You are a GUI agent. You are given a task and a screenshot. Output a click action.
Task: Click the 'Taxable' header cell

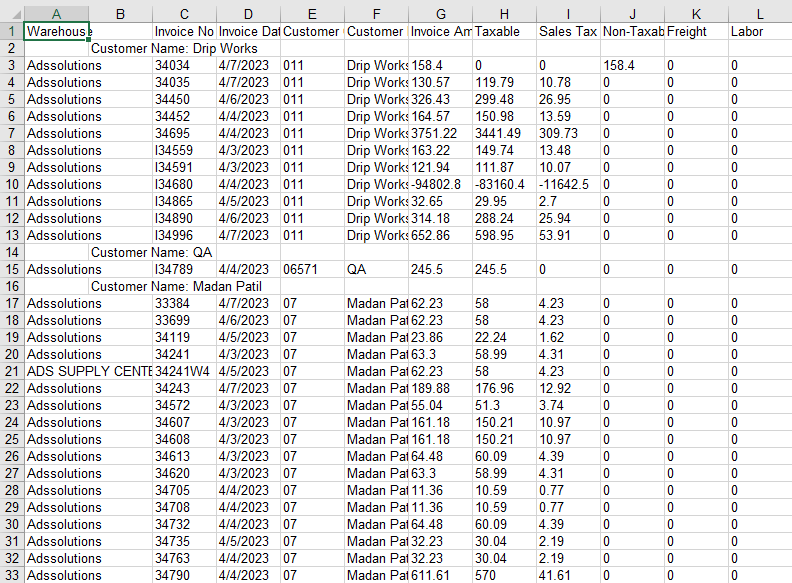coord(504,31)
